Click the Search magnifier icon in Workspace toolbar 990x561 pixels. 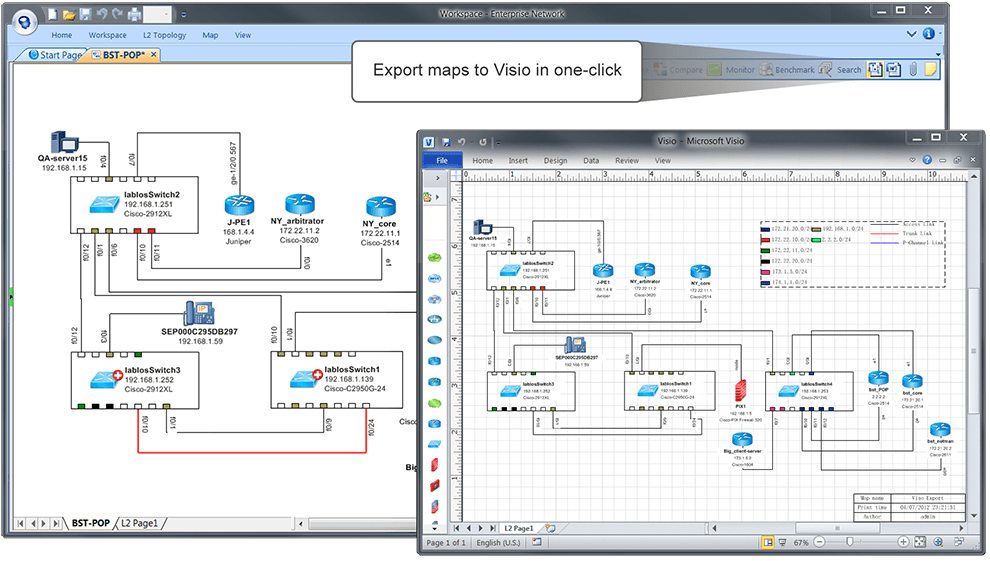(825, 69)
